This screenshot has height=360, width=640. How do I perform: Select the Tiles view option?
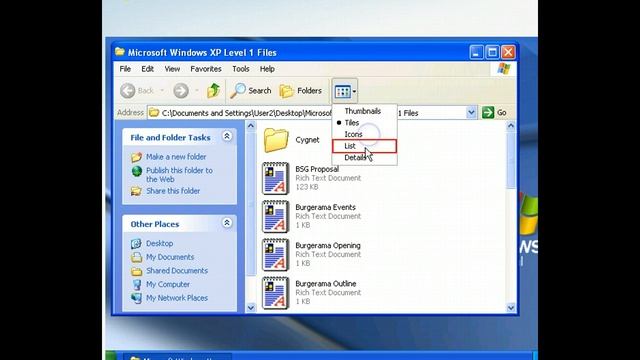(364, 122)
